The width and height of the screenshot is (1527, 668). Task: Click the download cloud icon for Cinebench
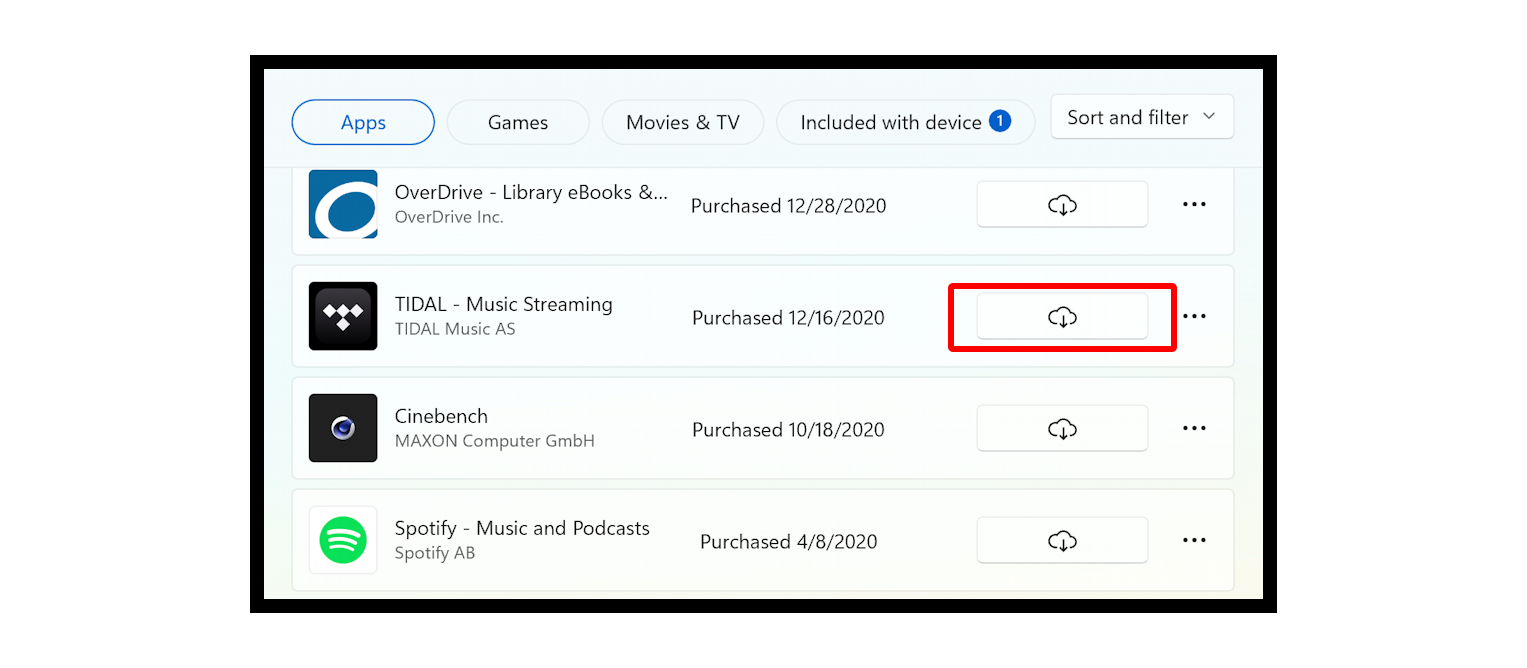coord(1062,428)
